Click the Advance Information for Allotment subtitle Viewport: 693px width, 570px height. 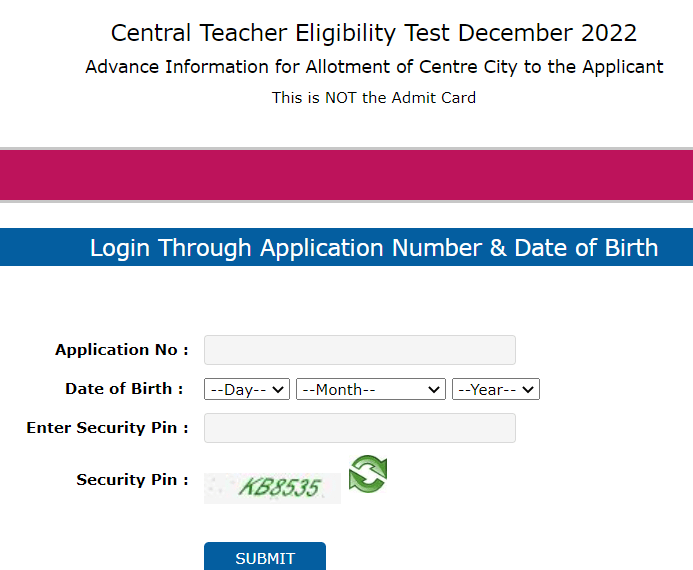(x=374, y=67)
